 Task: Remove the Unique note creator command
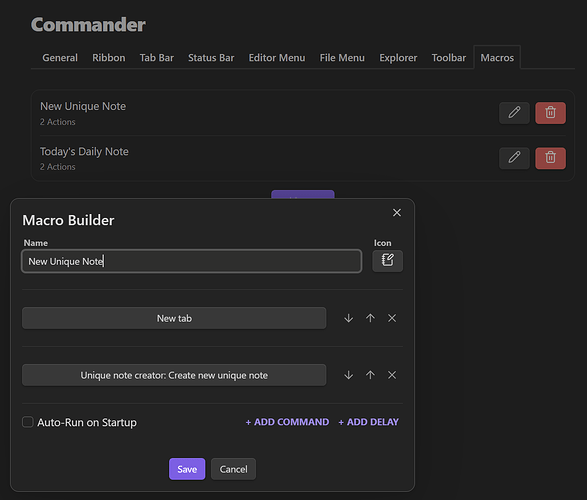[x=392, y=375]
